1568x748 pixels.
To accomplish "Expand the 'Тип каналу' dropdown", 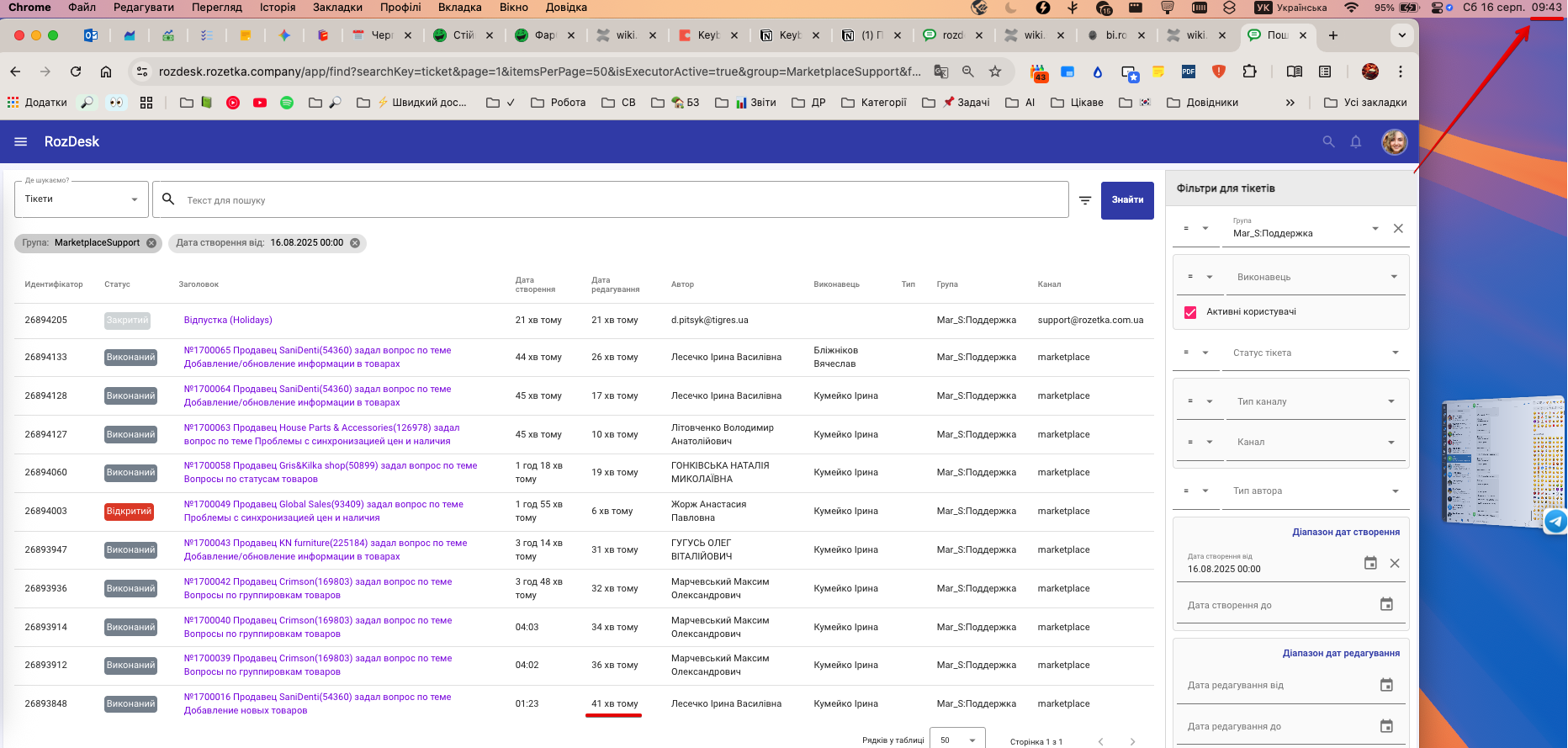I will [1316, 401].
